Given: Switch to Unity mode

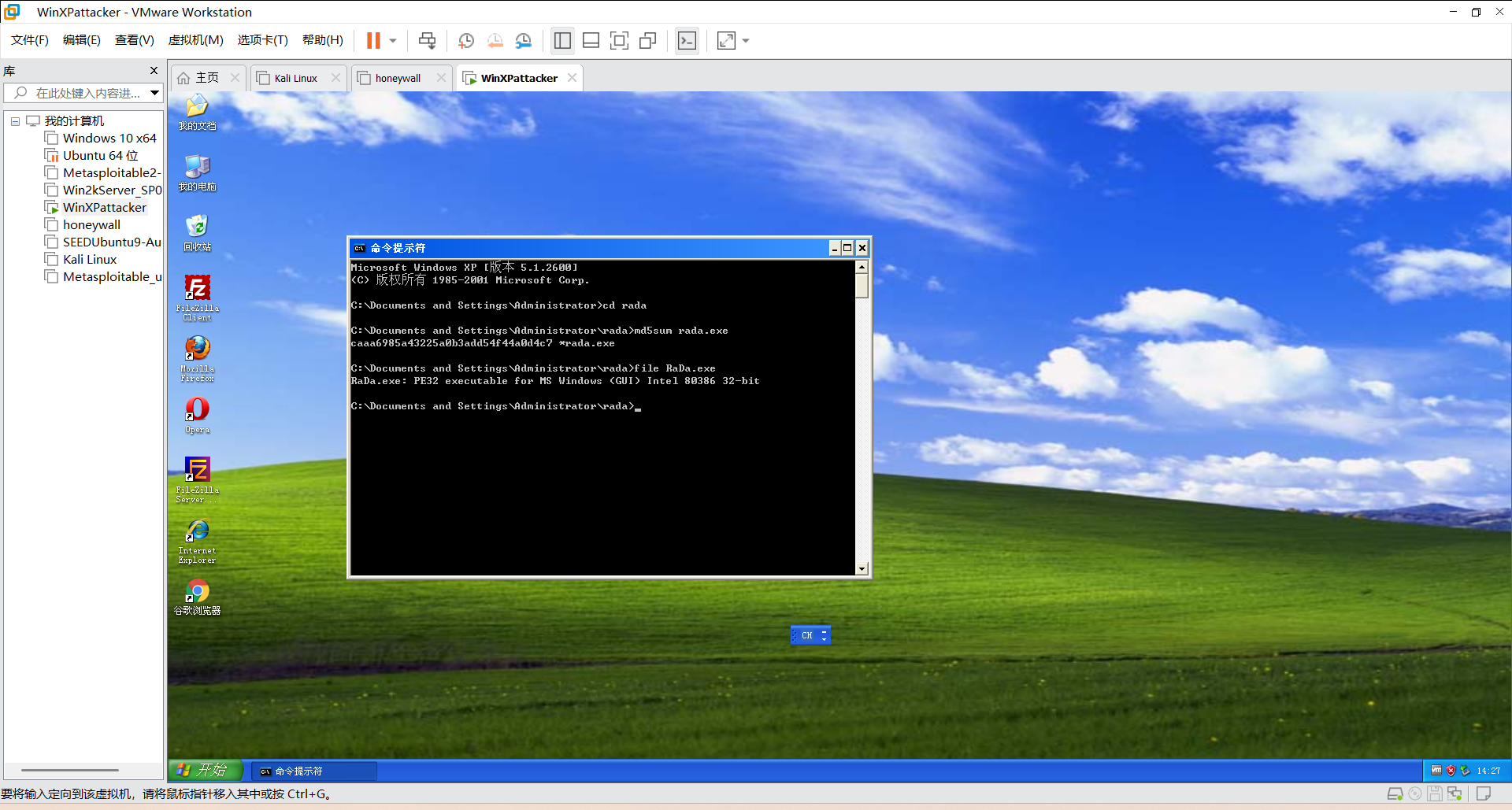Looking at the screenshot, I should coord(648,40).
